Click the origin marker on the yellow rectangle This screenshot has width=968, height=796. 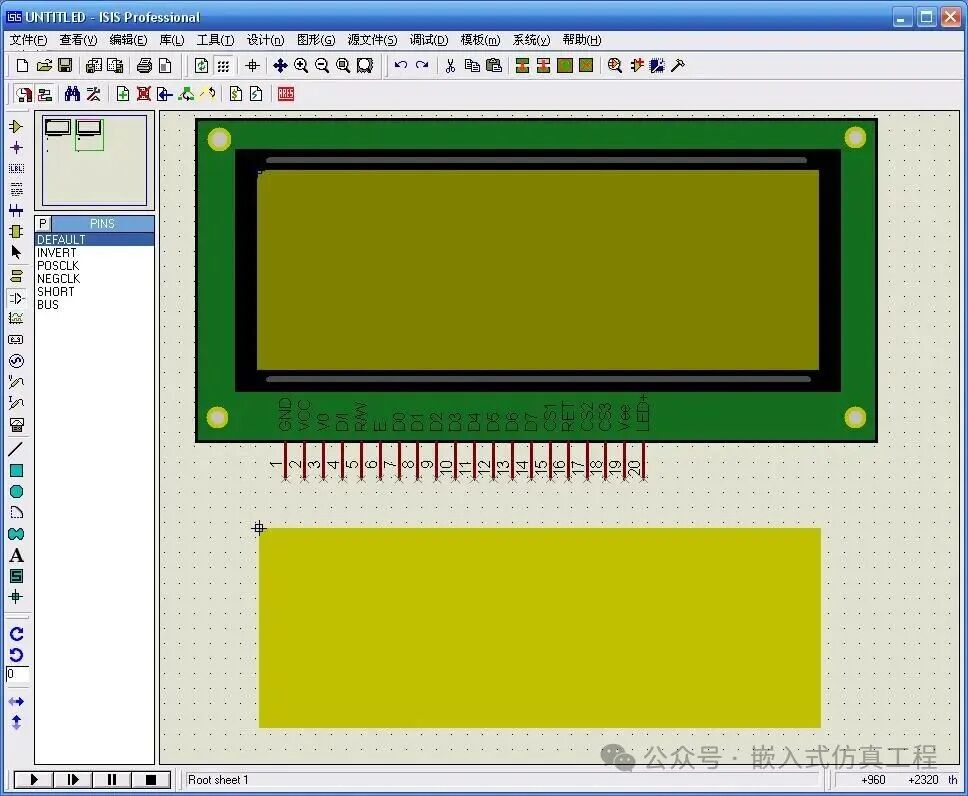259,528
